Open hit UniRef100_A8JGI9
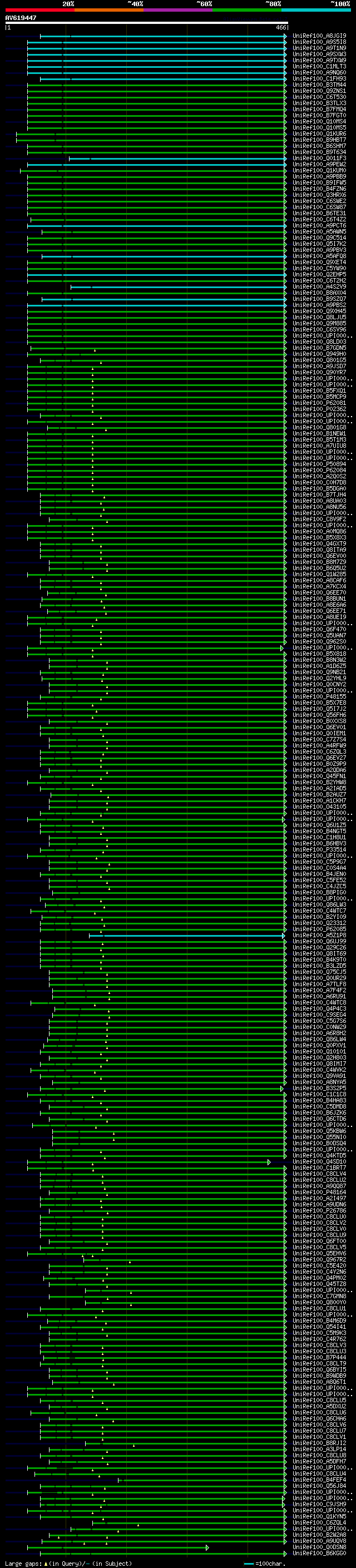Viewport: 356px width, 1568px height. tap(319, 36)
